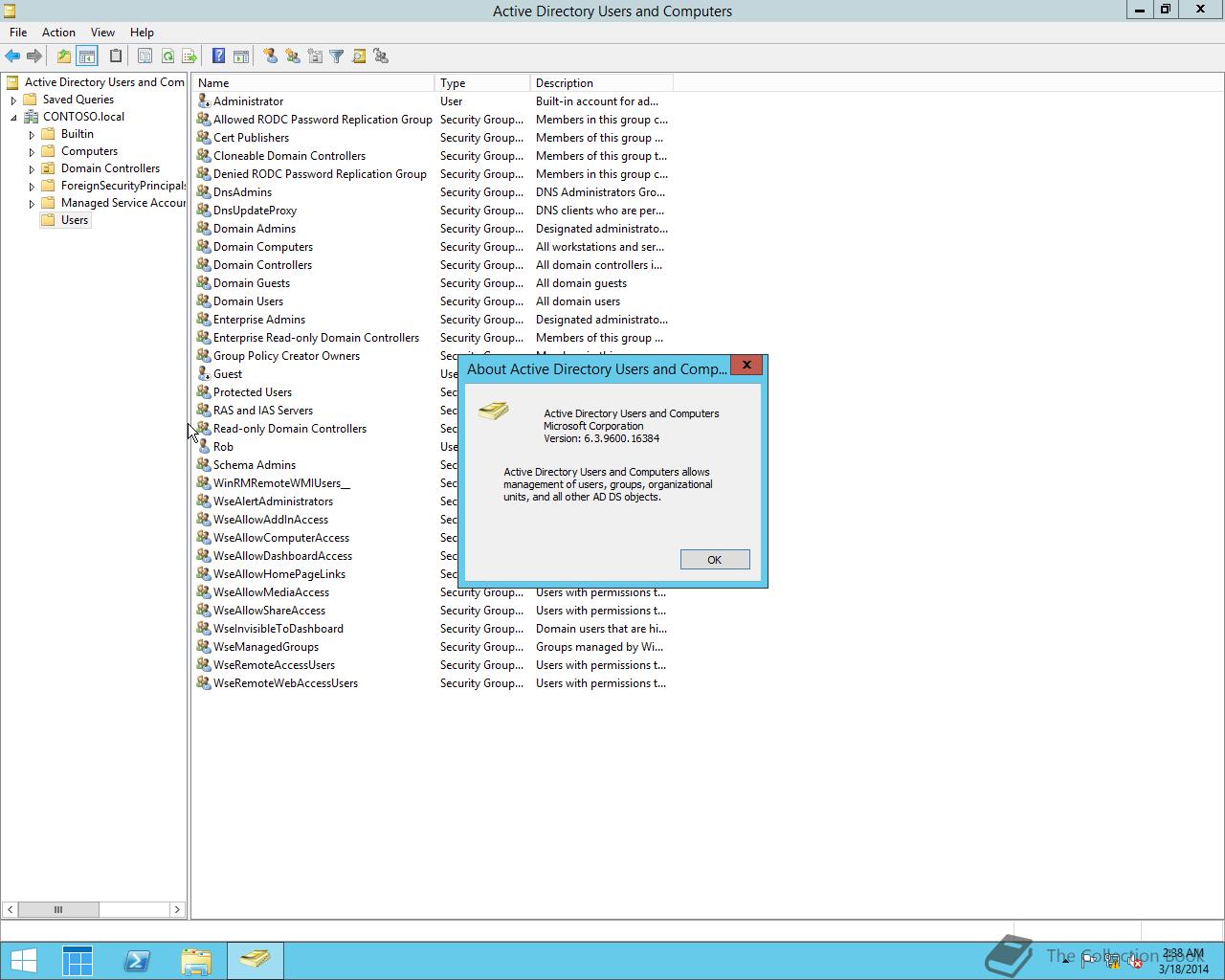Click the Add to group toolbar icon

coord(381,56)
